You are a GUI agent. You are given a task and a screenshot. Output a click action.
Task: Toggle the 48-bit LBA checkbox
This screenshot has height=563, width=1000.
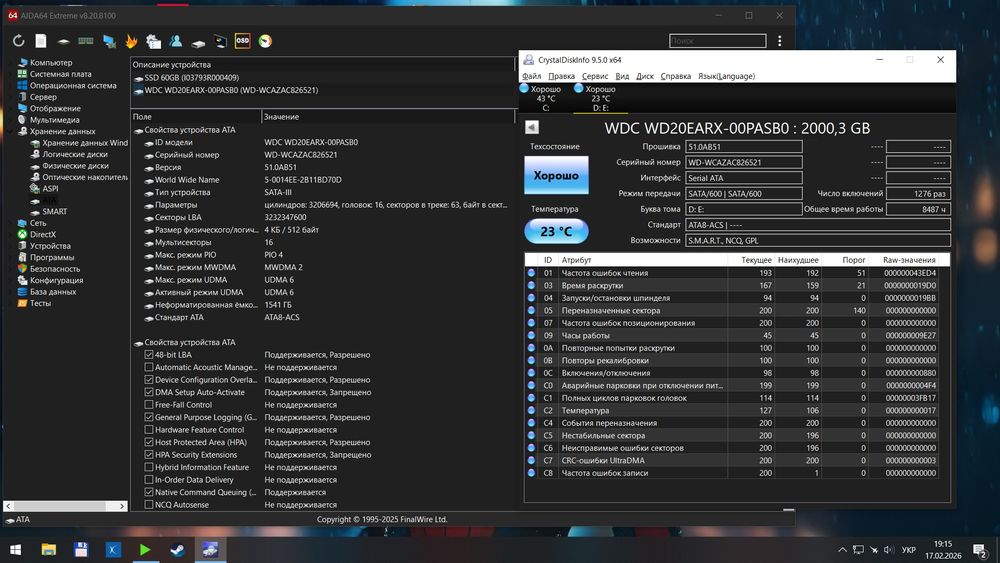pos(149,355)
